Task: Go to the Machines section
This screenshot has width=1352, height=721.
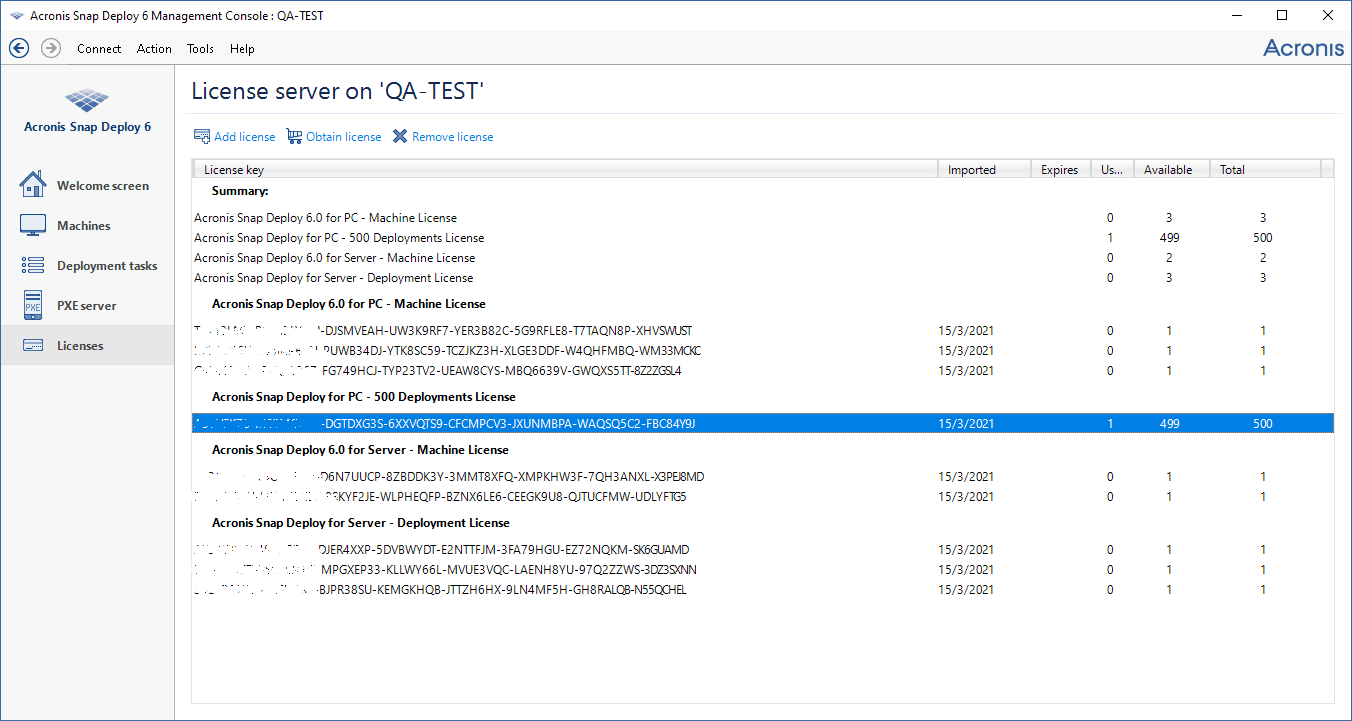Action: tap(87, 226)
